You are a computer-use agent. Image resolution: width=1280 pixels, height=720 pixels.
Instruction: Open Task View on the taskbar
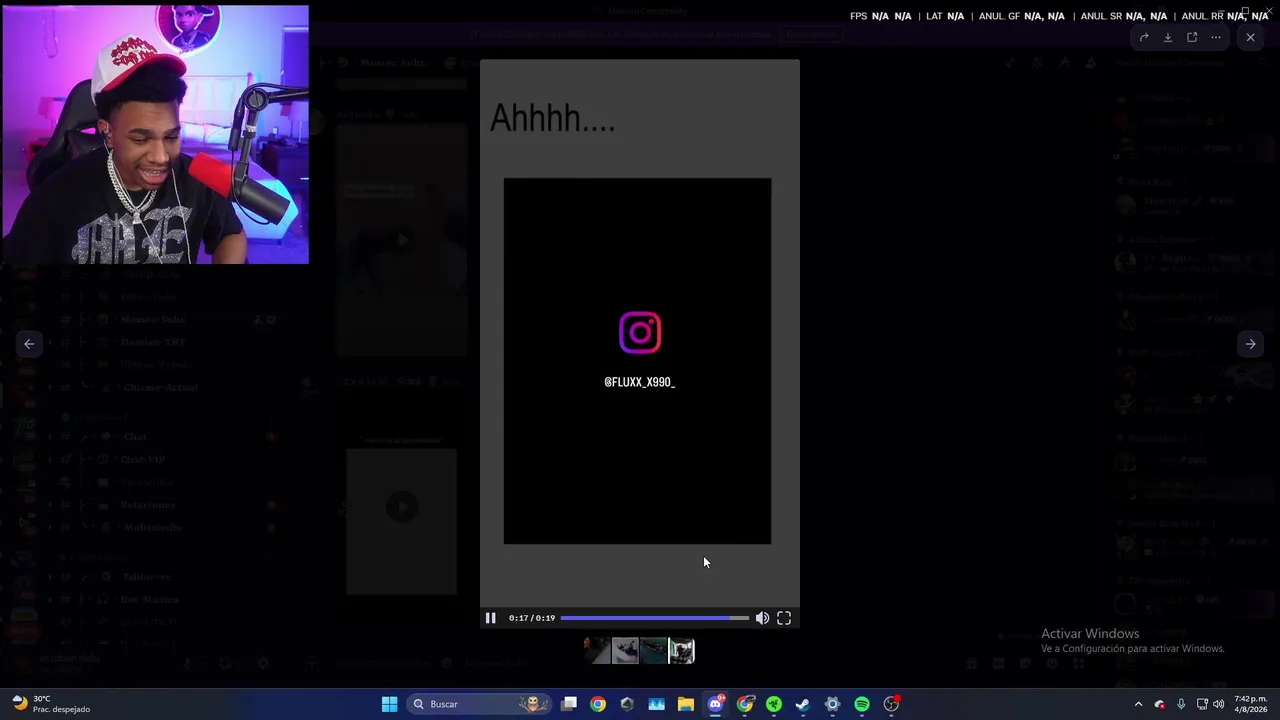pos(569,704)
